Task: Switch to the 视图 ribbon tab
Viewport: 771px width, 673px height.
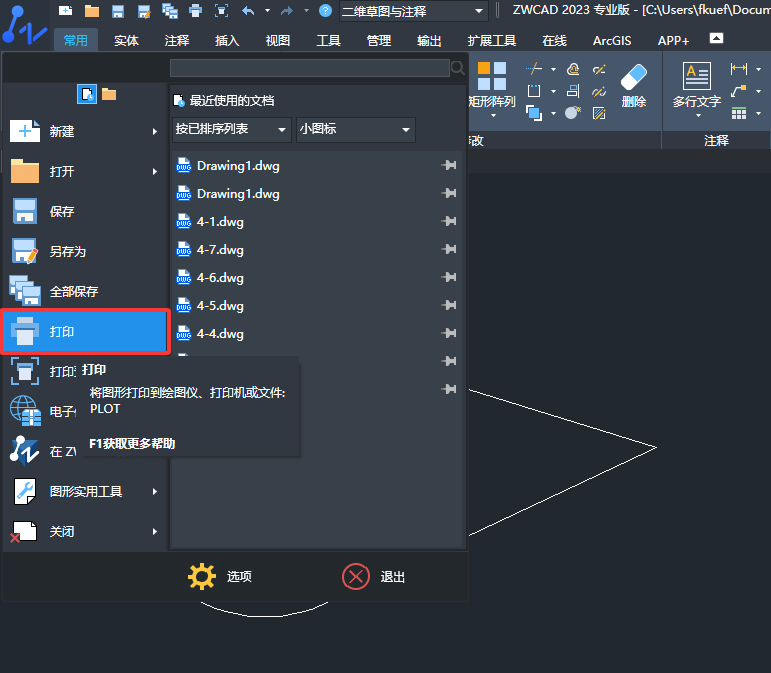Action: pyautogui.click(x=278, y=40)
